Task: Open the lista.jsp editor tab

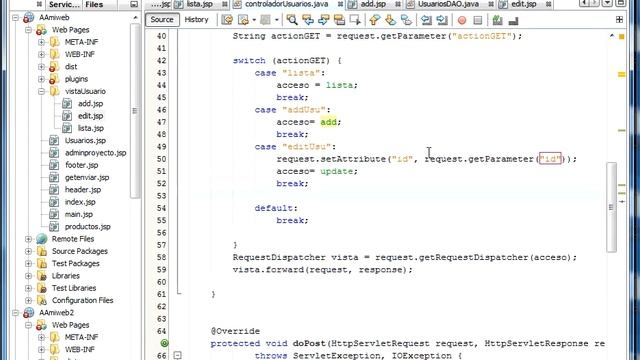Action: pyautogui.click(x=199, y=4)
